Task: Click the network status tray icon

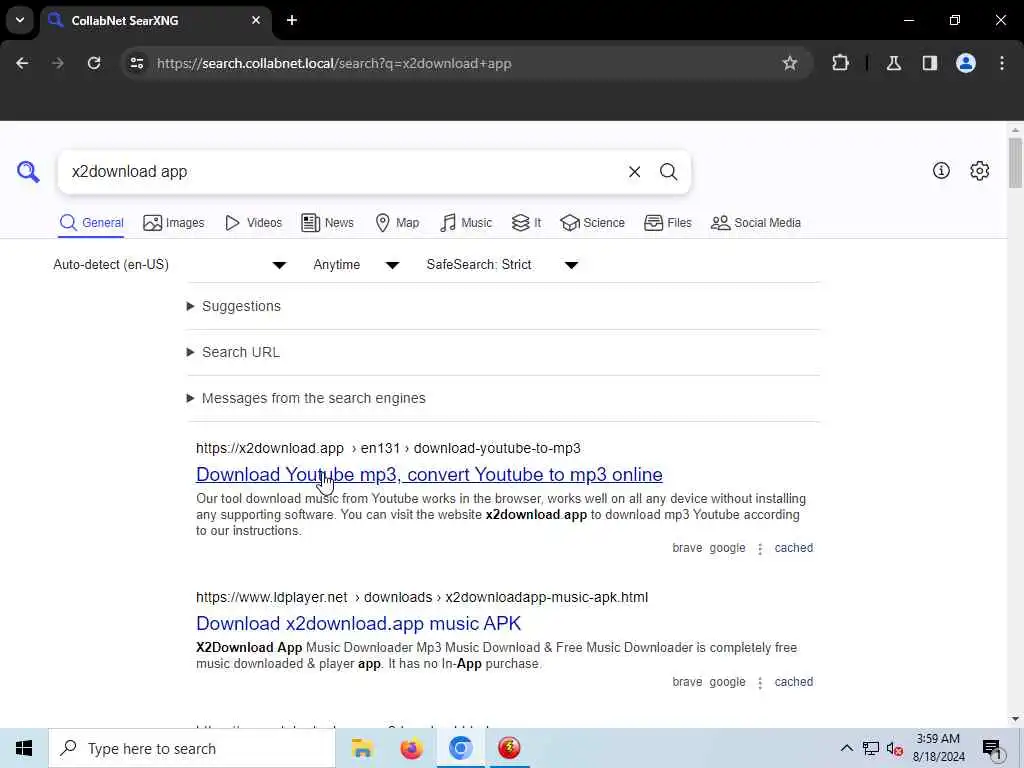Action: (x=871, y=748)
